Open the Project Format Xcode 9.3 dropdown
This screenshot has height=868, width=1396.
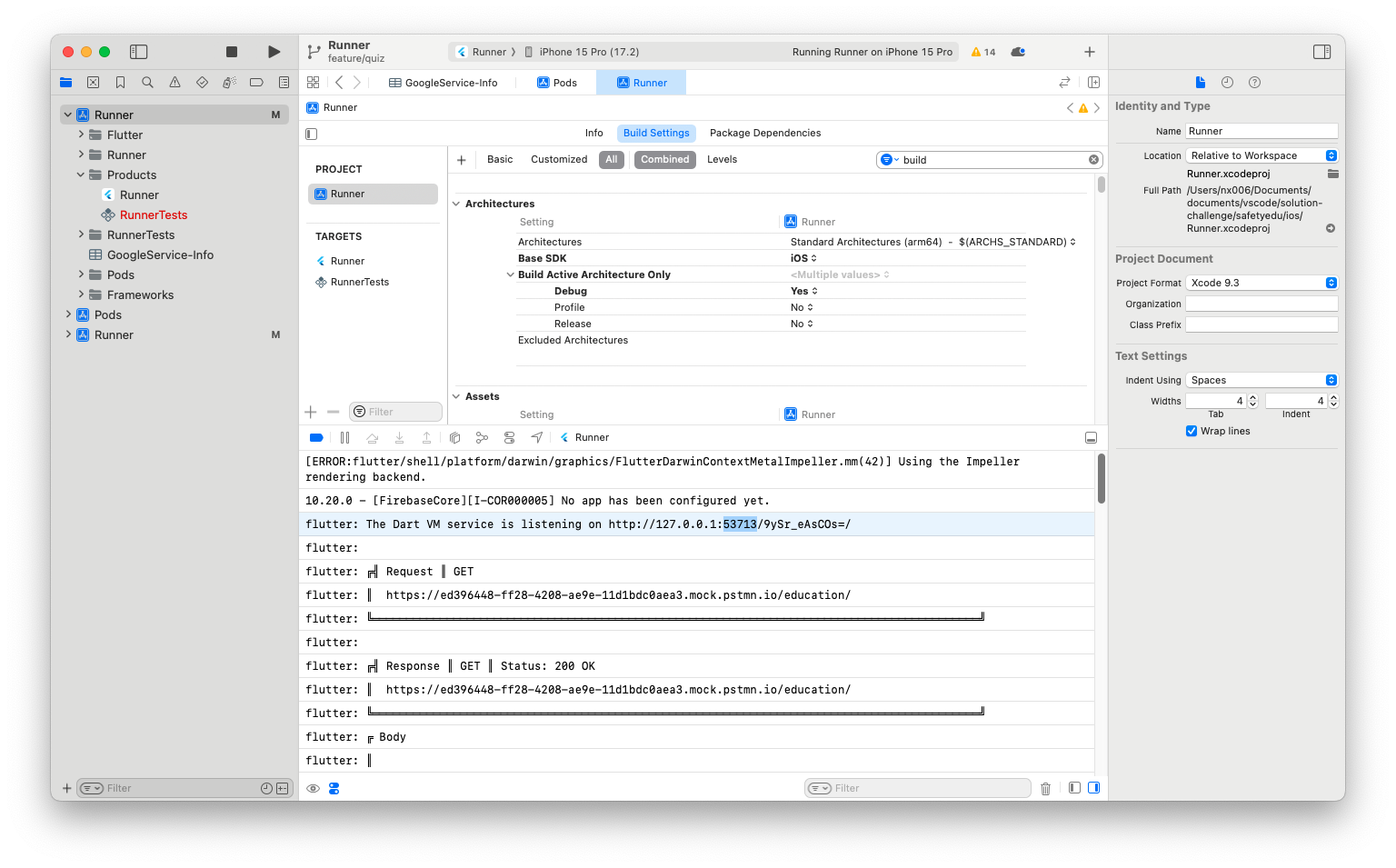tap(1261, 283)
